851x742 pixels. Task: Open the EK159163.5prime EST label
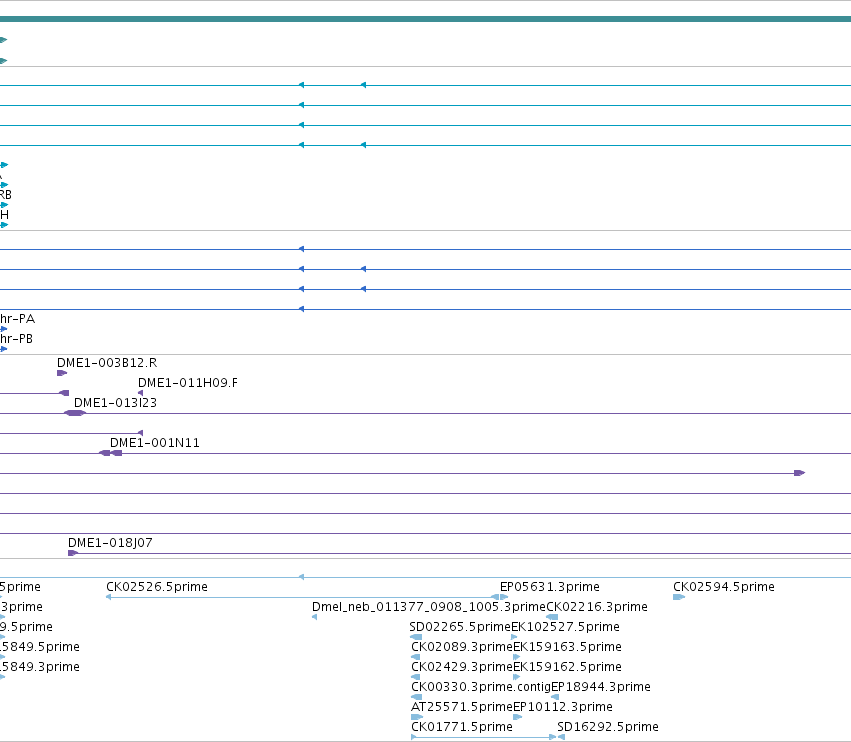coord(568,647)
